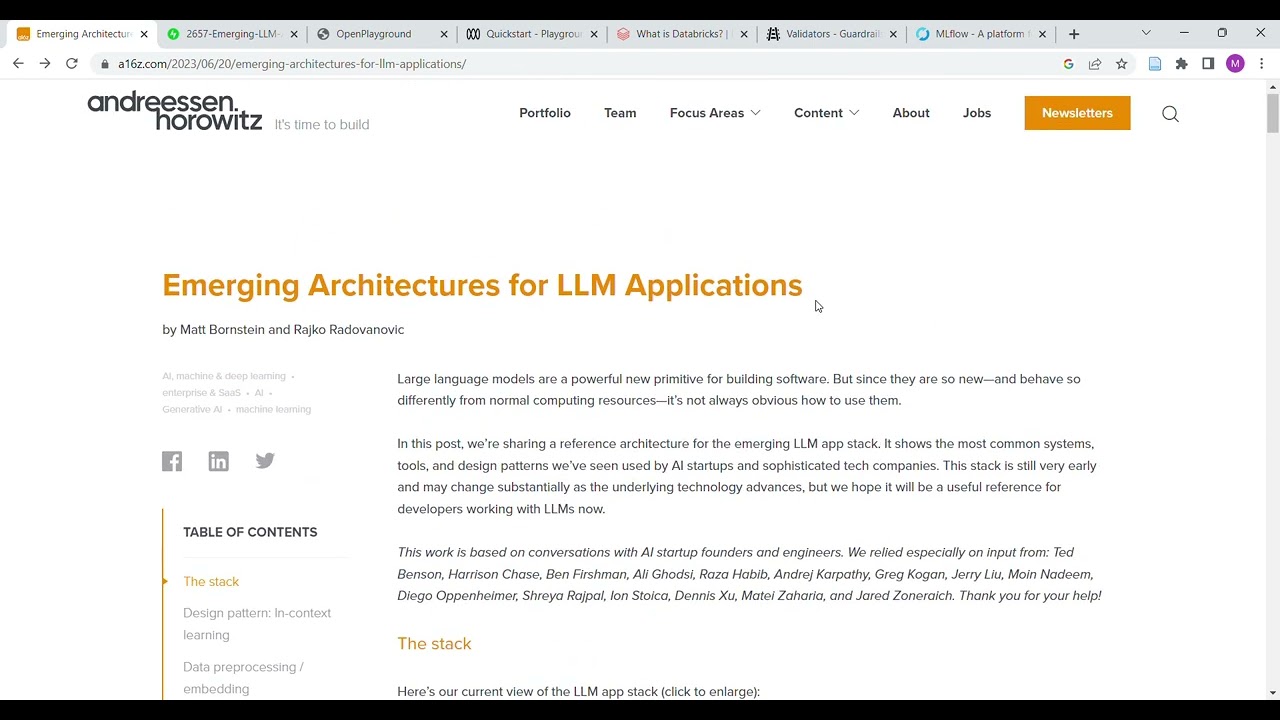Image resolution: width=1280 pixels, height=720 pixels.
Task: Open AI, machine & deep learning tag
Action: point(224,376)
